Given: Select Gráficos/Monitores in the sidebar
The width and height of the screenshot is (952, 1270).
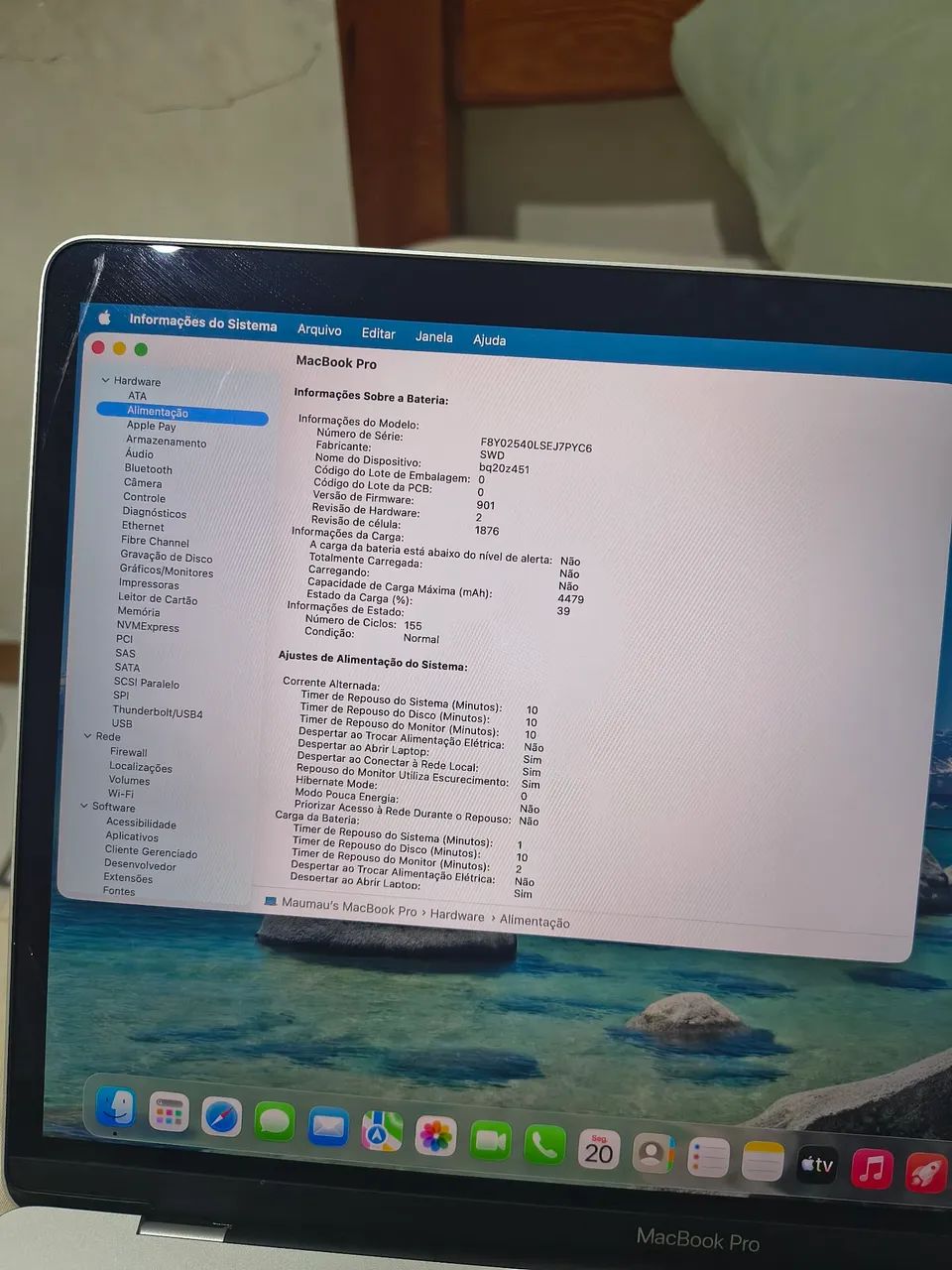Looking at the screenshot, I should click(167, 571).
